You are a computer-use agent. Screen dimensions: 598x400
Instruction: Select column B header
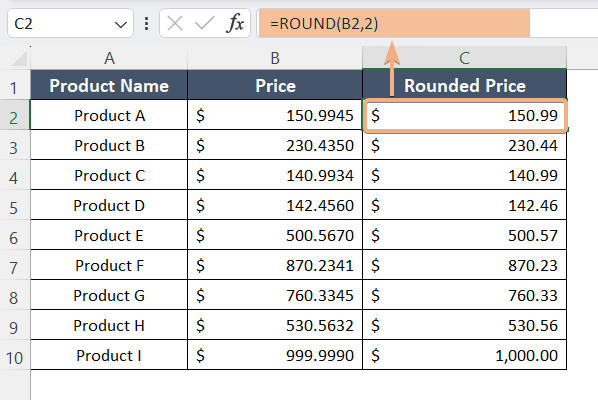pos(275,58)
